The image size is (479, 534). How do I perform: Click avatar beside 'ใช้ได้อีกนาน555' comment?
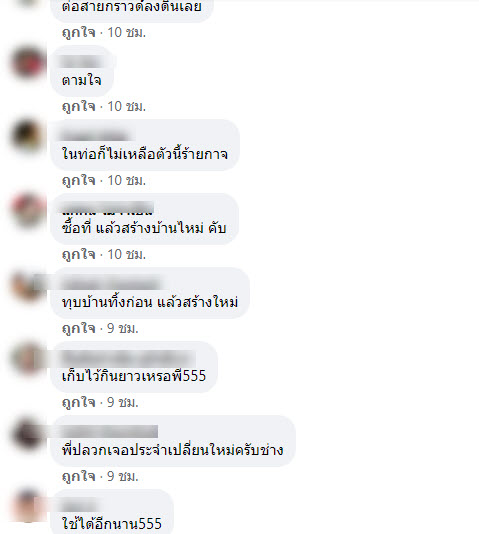[28, 506]
